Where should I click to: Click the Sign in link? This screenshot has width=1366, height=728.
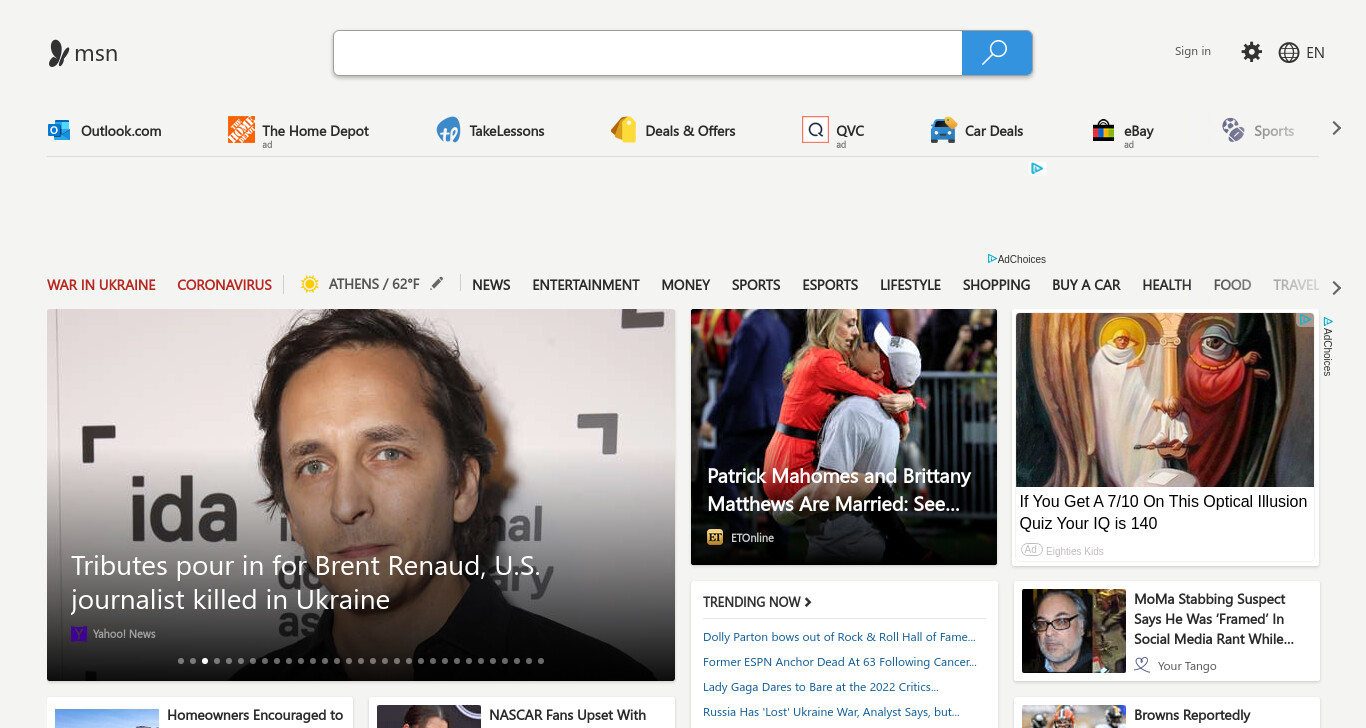coord(1193,51)
